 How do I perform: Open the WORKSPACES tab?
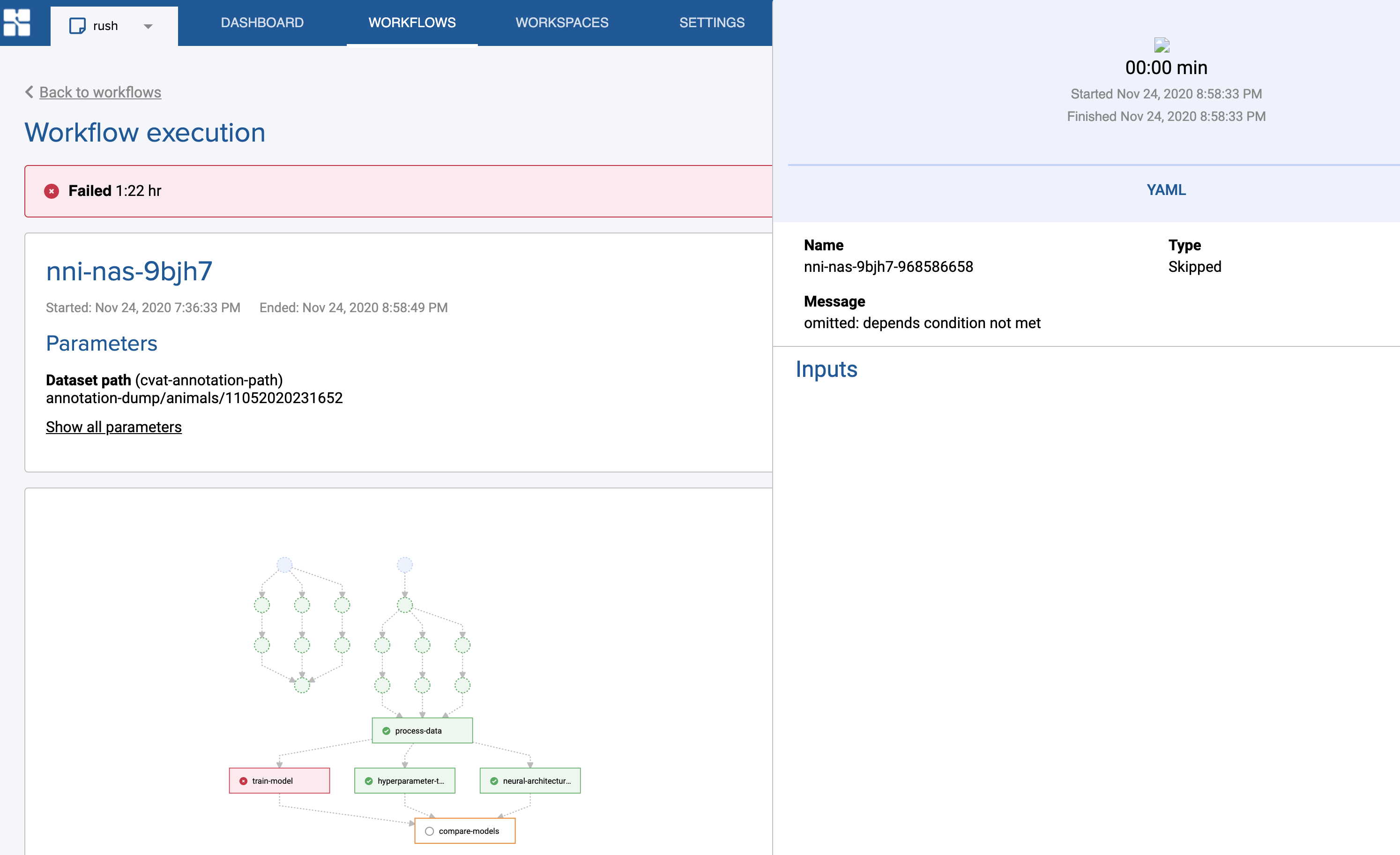(x=561, y=23)
